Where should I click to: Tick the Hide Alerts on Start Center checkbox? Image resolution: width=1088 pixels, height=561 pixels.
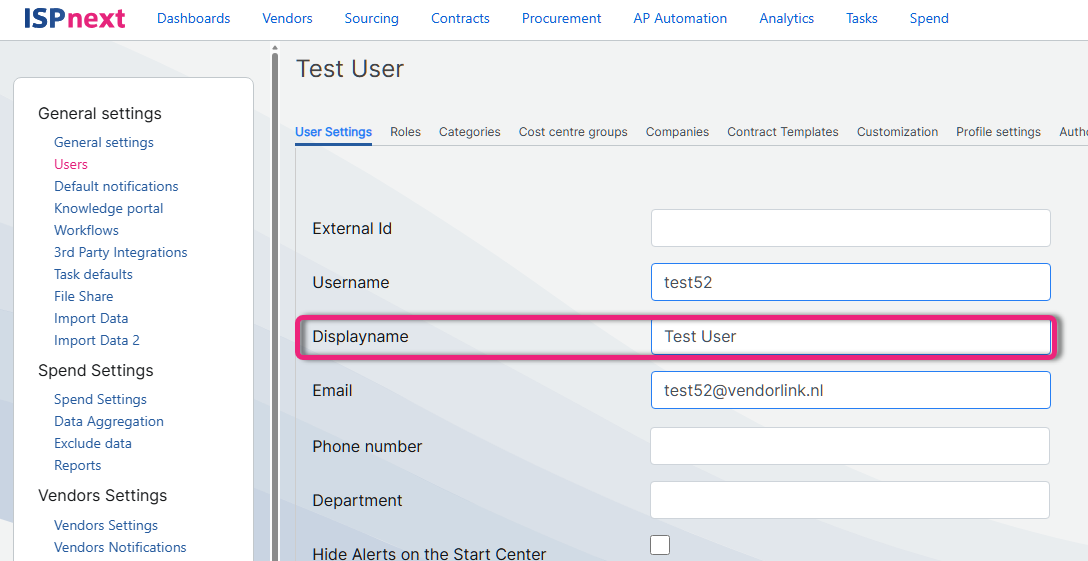tap(660, 545)
